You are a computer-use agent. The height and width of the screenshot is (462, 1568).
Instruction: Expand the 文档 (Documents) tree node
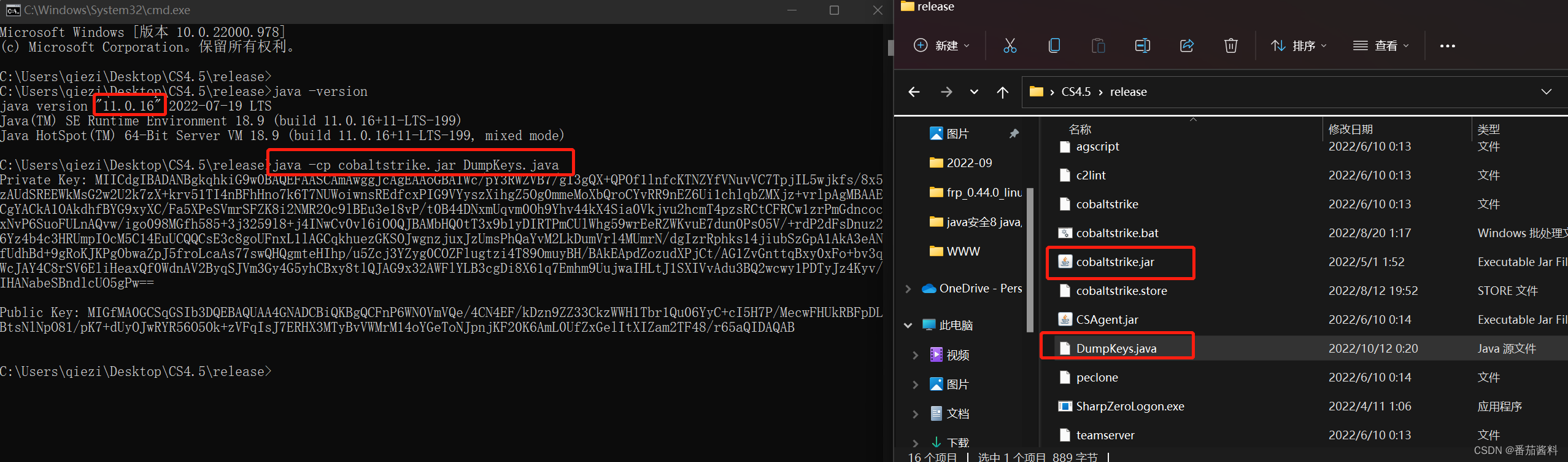click(915, 414)
